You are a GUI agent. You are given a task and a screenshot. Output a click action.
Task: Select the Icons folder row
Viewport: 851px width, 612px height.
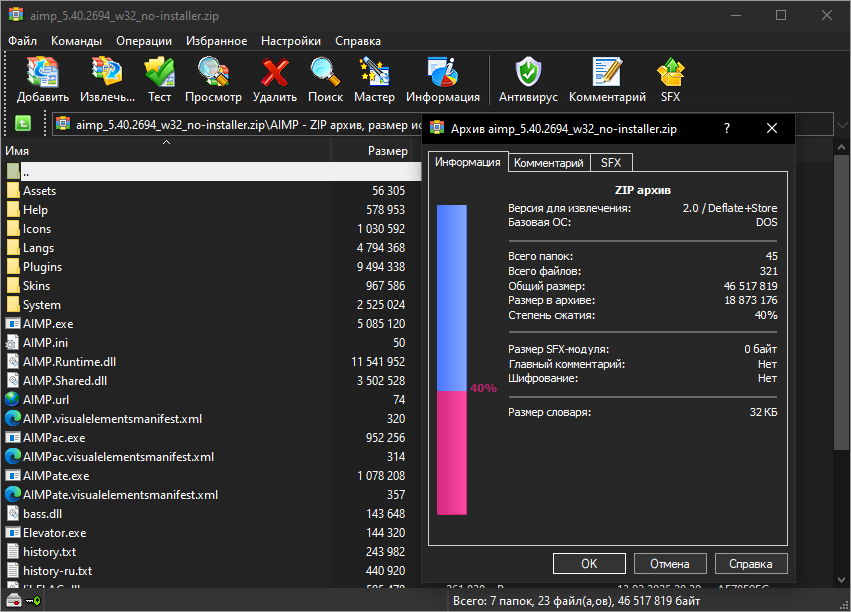click(x=214, y=228)
